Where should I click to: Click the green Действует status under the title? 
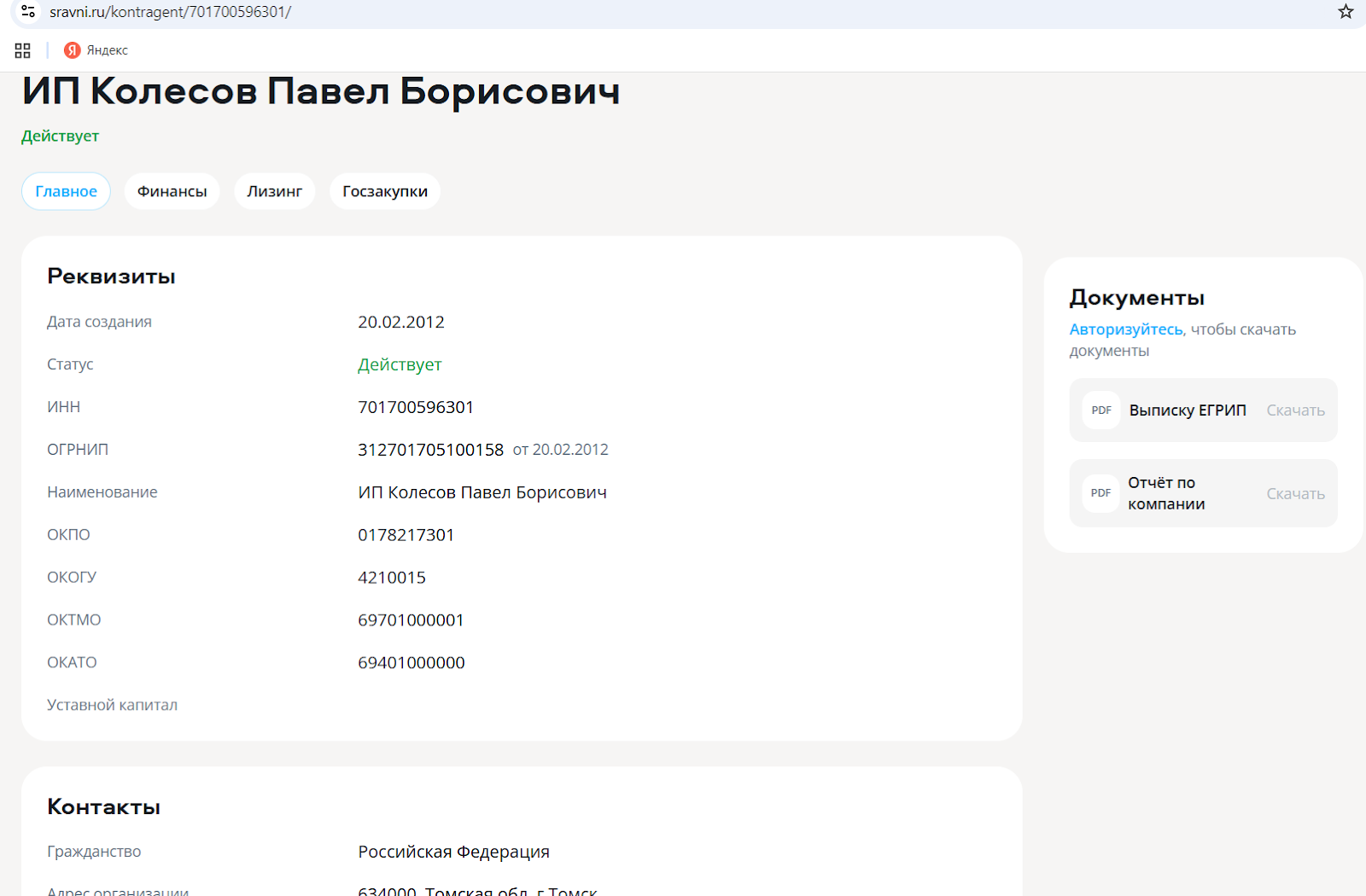[x=61, y=137]
